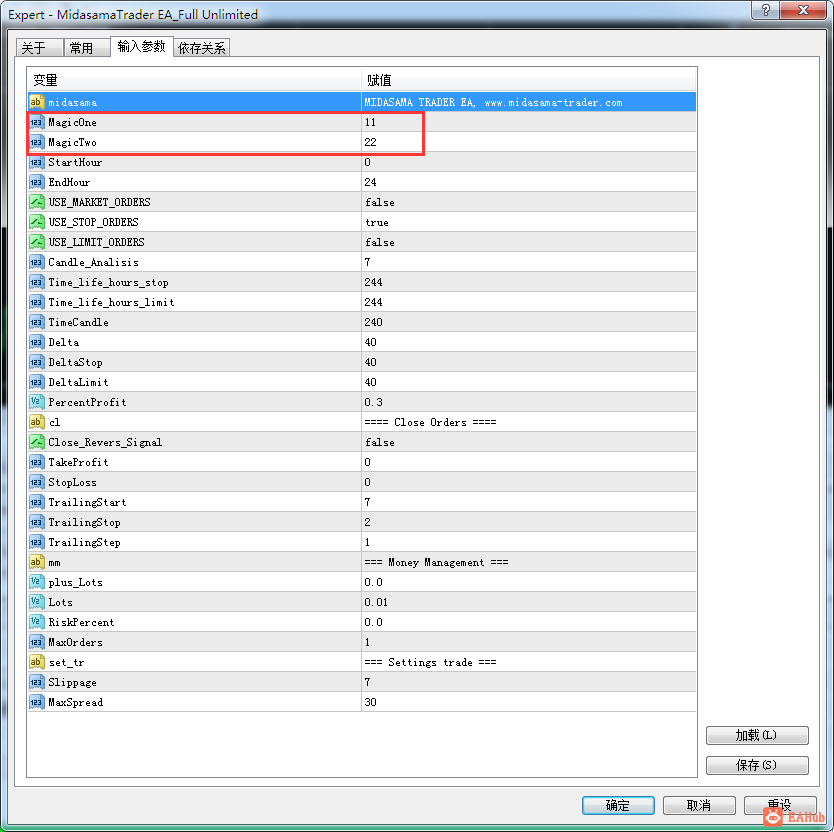Viewport: 834px width, 832px height.
Task: Click the EndHour value 24
Action: point(370,182)
